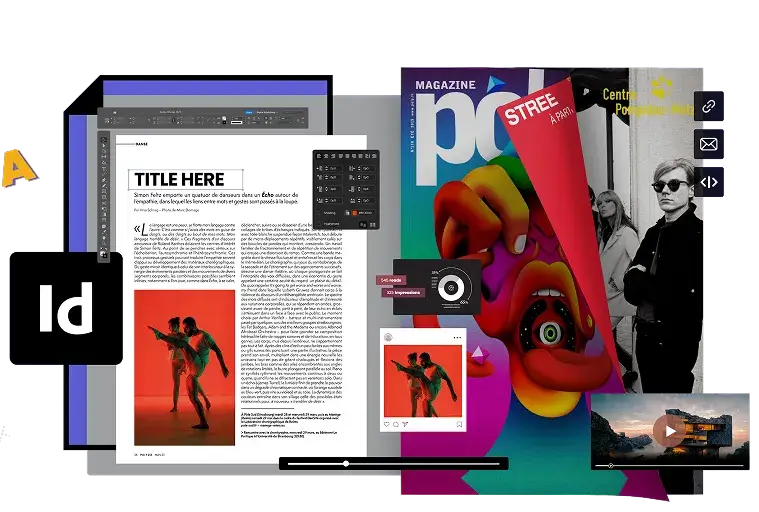
Task: Play the house video thumbnail
Action: coord(669,431)
